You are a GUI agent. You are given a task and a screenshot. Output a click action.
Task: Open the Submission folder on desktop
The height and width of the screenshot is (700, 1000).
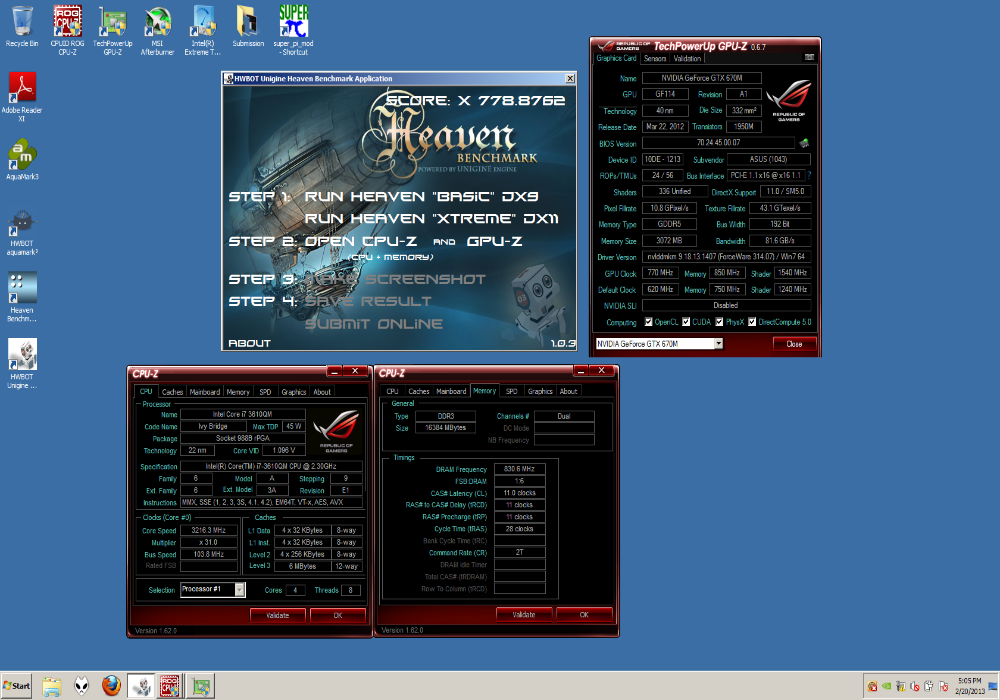(248, 27)
